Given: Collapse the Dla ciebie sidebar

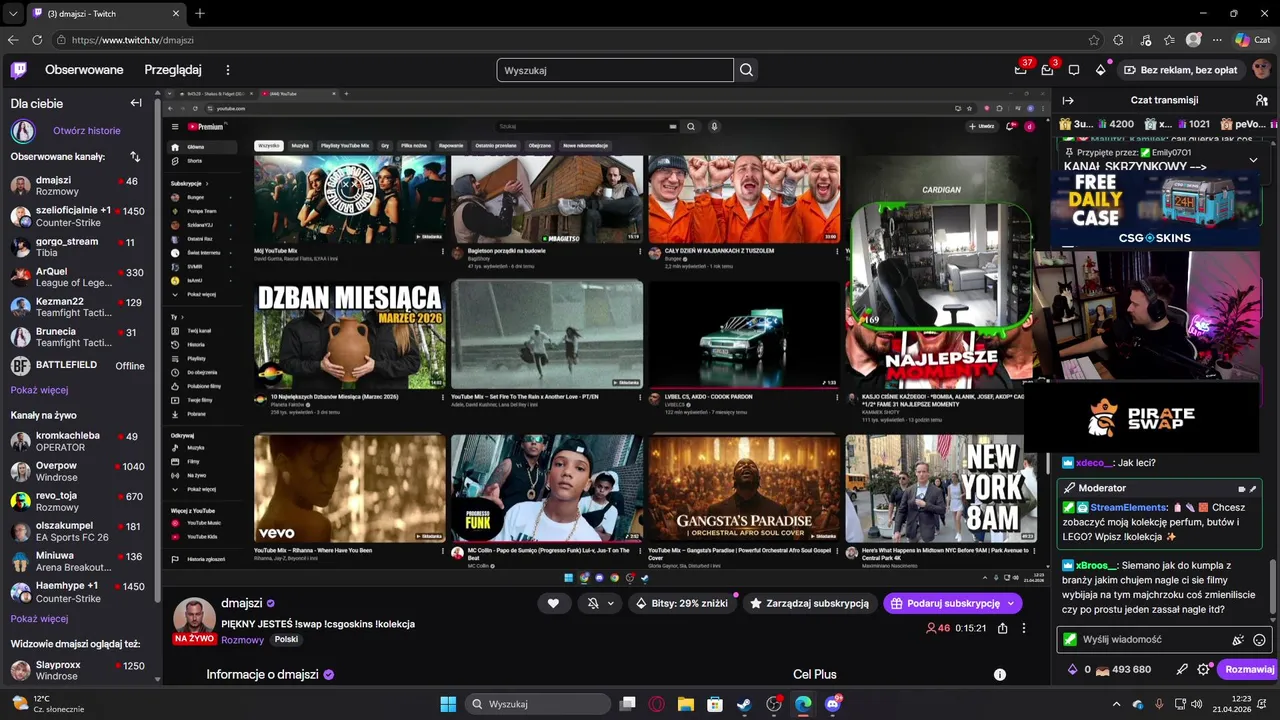Looking at the screenshot, I should (x=136, y=103).
